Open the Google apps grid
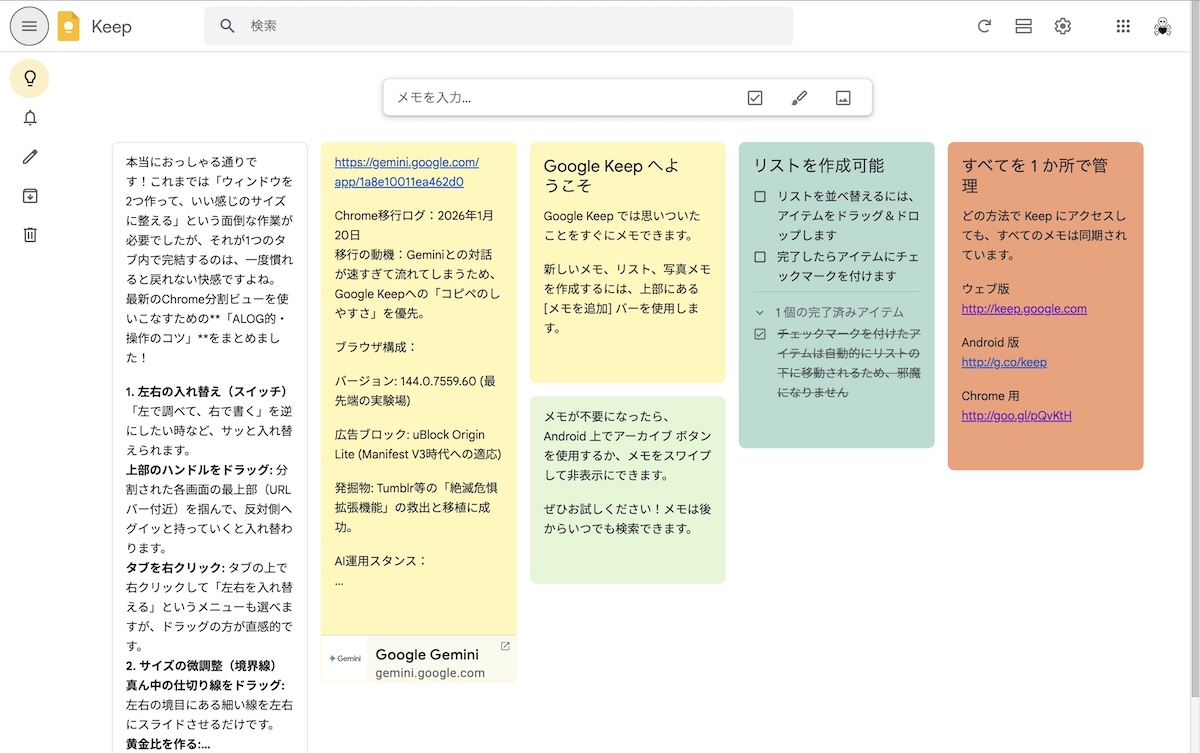1200x753 pixels. point(1123,26)
